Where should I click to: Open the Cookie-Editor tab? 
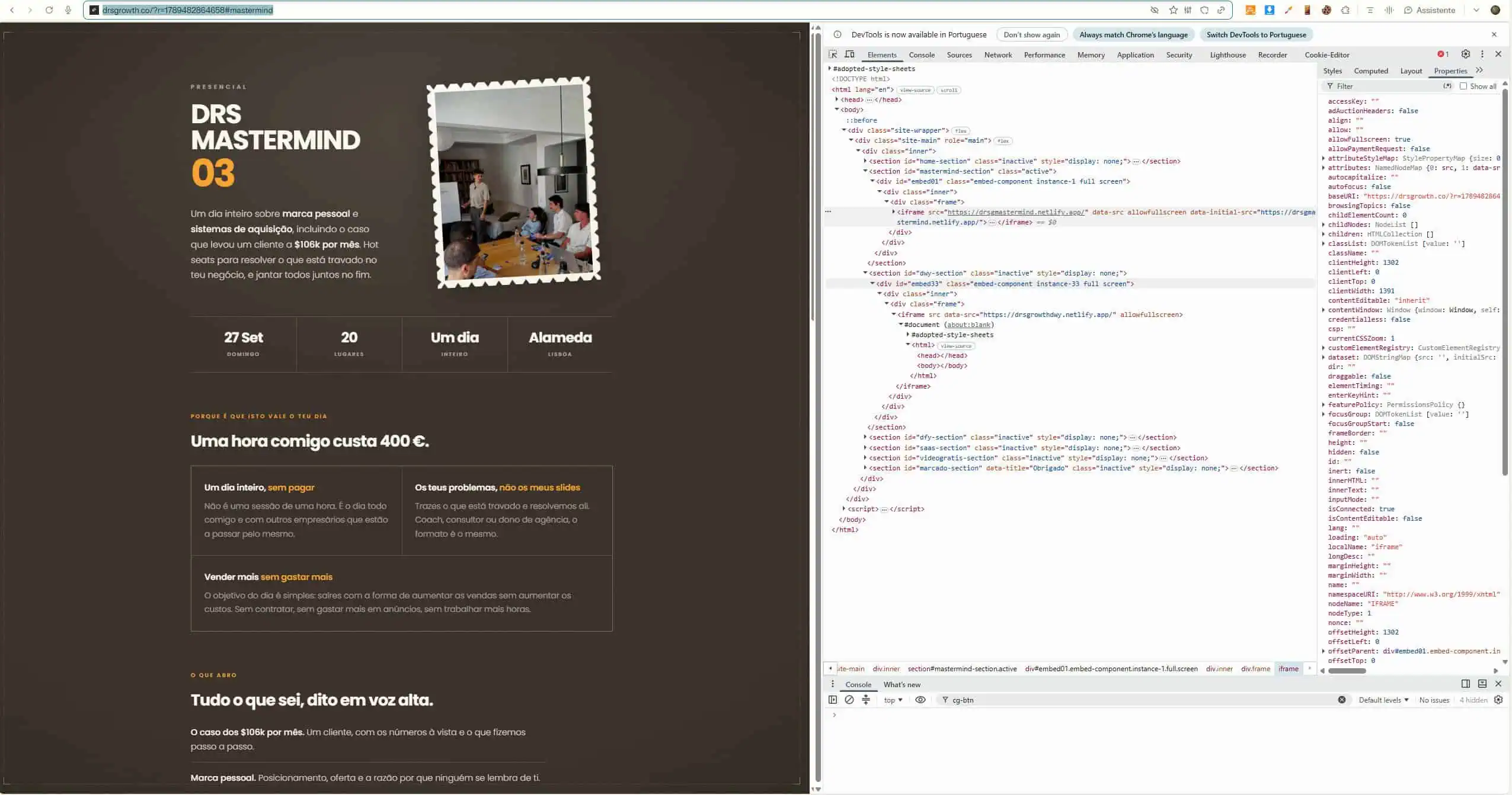pyautogui.click(x=1326, y=55)
